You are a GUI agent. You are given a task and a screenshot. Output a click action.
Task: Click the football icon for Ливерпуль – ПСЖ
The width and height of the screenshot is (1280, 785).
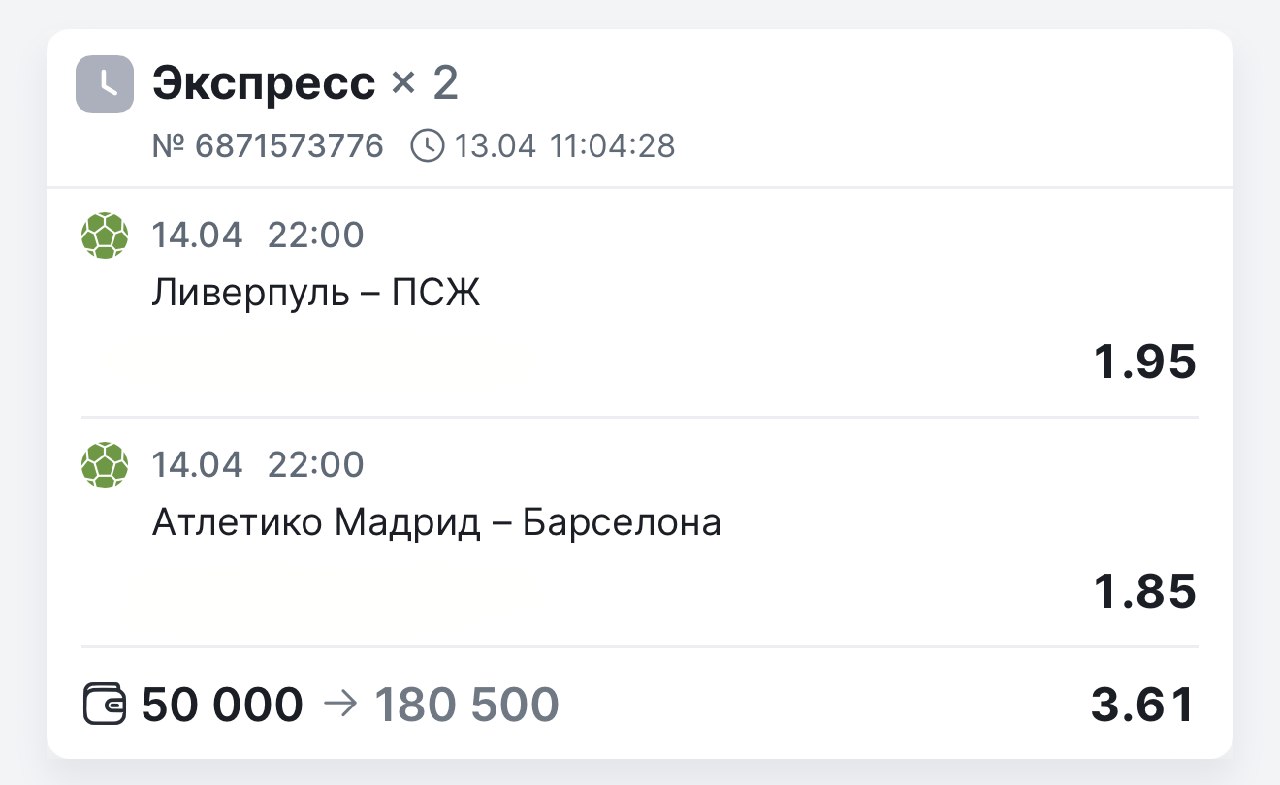[105, 236]
